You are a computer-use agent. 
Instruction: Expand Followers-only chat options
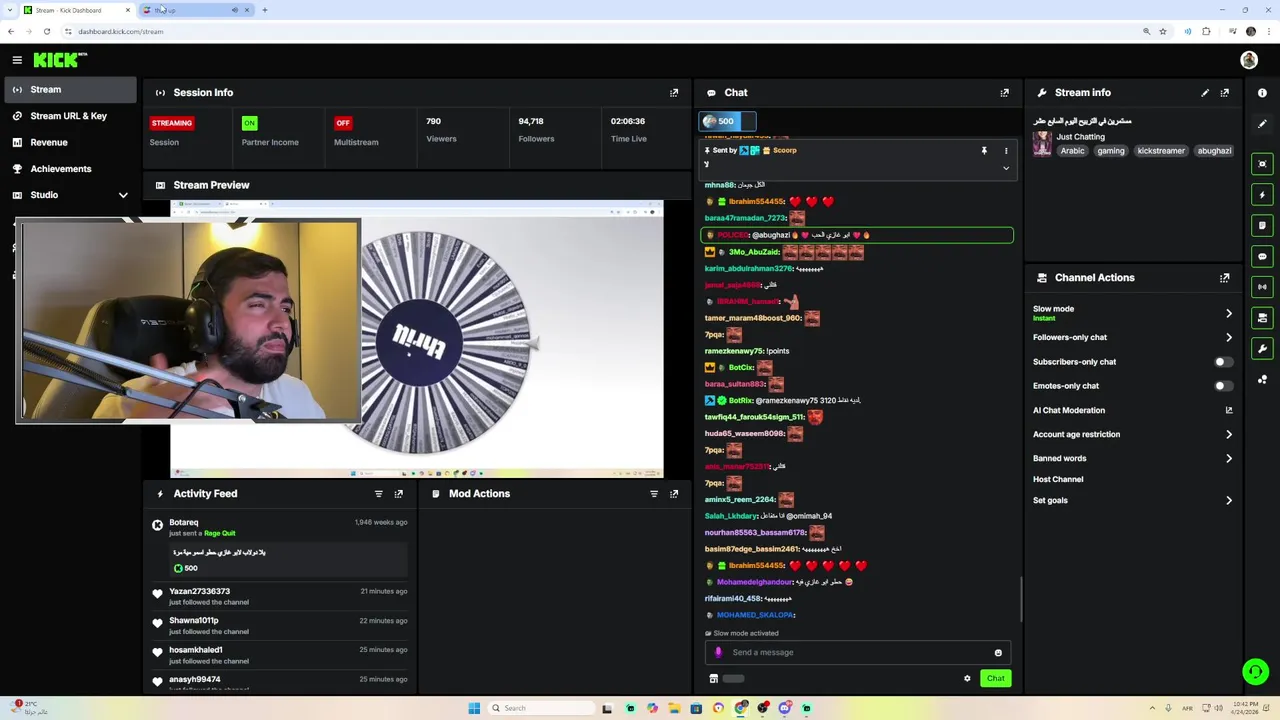point(1229,338)
